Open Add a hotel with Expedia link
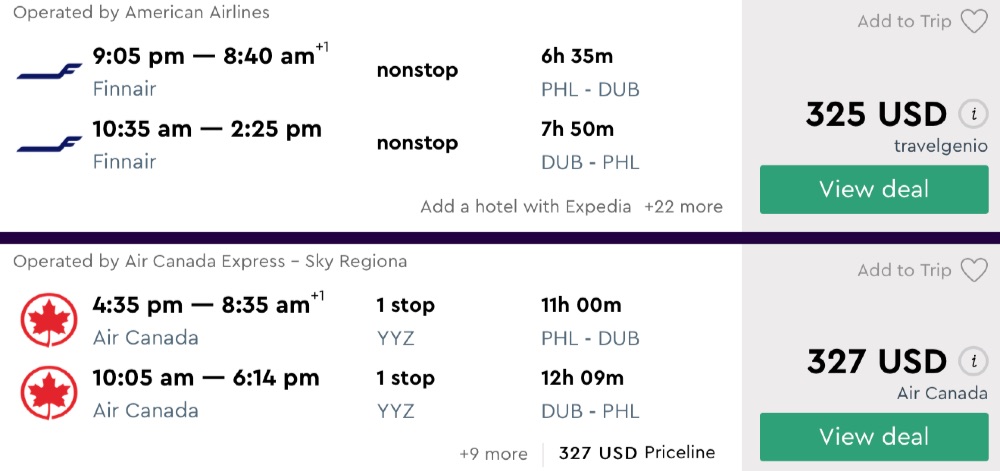 [x=526, y=207]
